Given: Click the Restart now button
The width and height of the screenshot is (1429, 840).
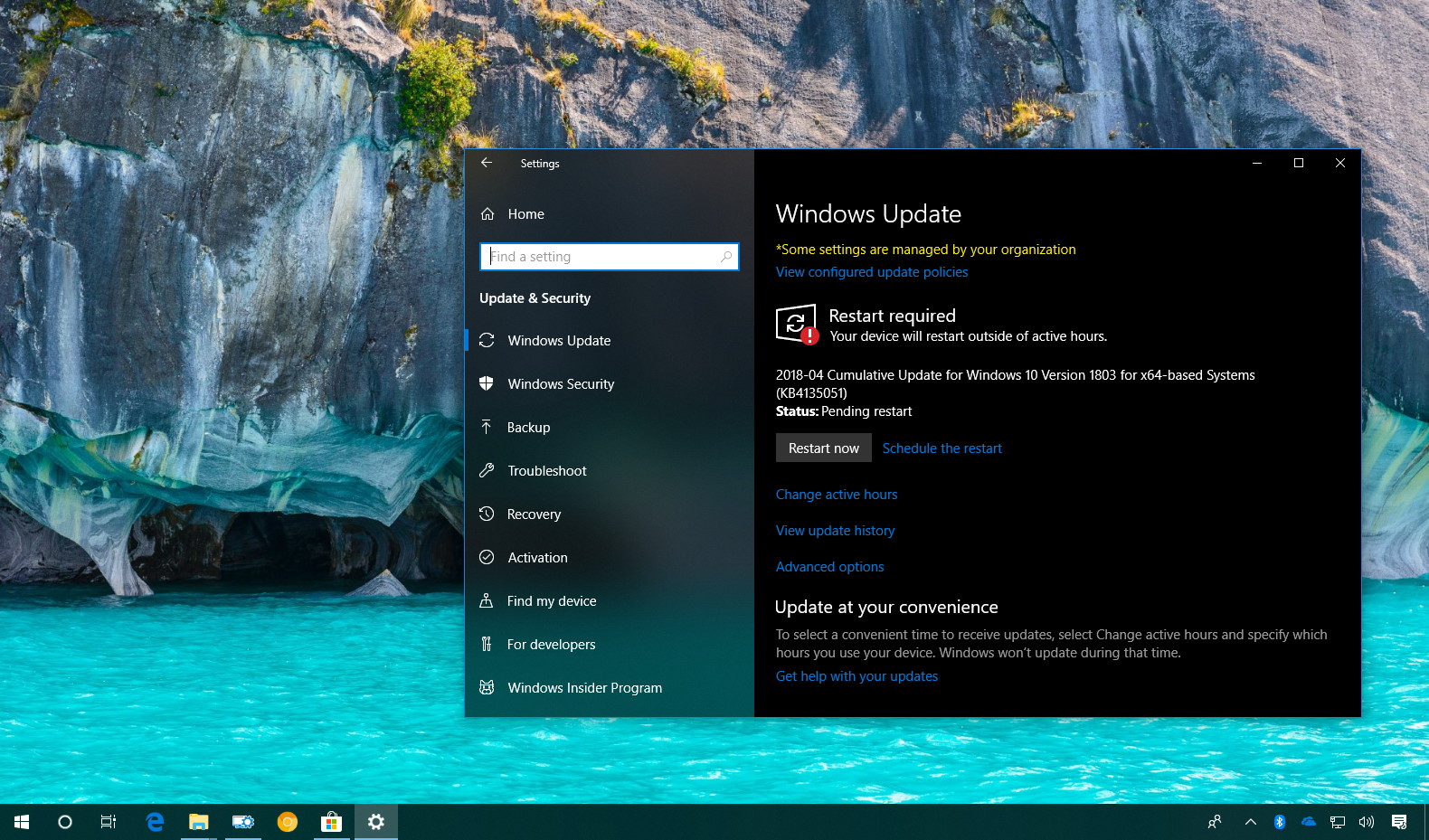Looking at the screenshot, I should 824,448.
